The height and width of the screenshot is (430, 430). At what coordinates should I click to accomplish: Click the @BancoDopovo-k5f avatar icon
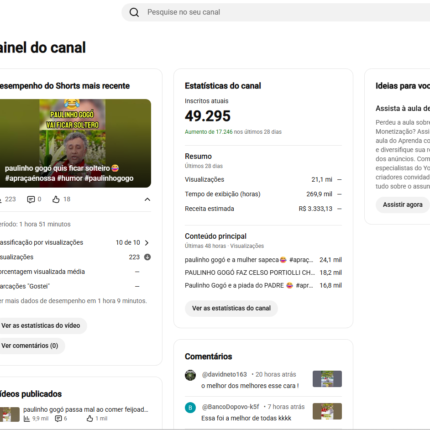[x=190, y=408]
